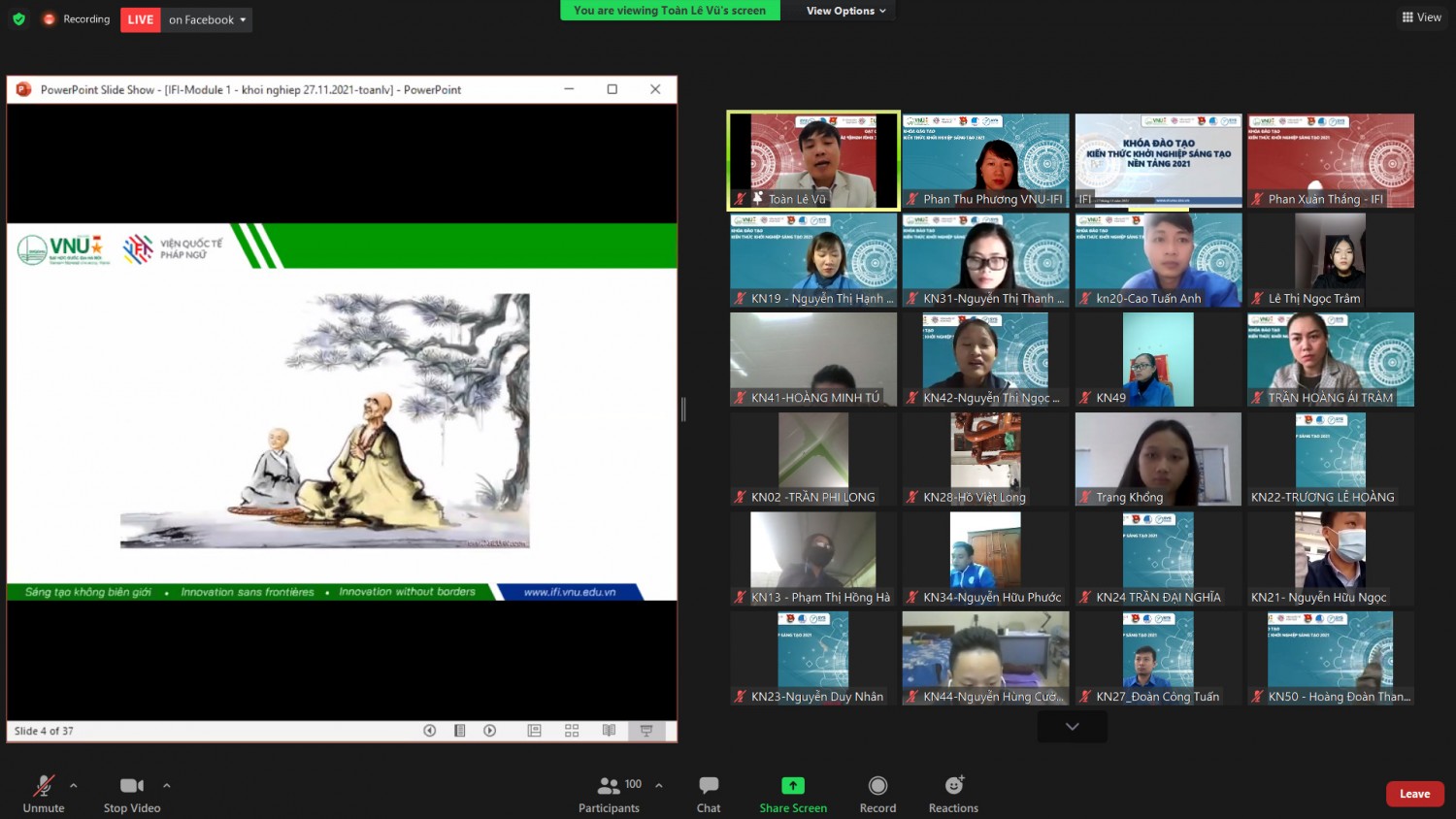Select KN22-TRƯƠNG LÊ HOÀNG video tile

coord(1330,459)
